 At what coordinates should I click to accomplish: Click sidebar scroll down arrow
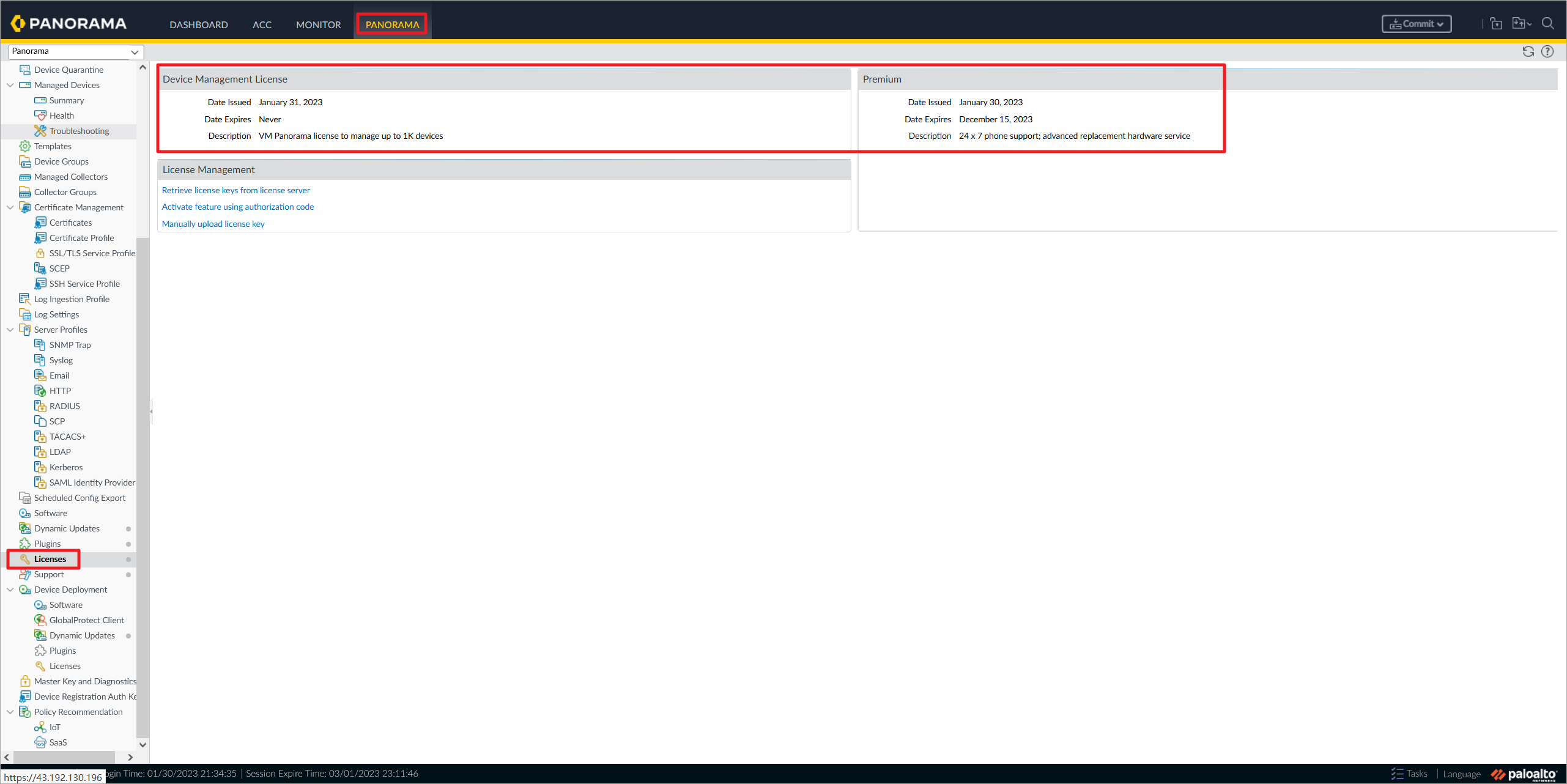pyautogui.click(x=143, y=744)
